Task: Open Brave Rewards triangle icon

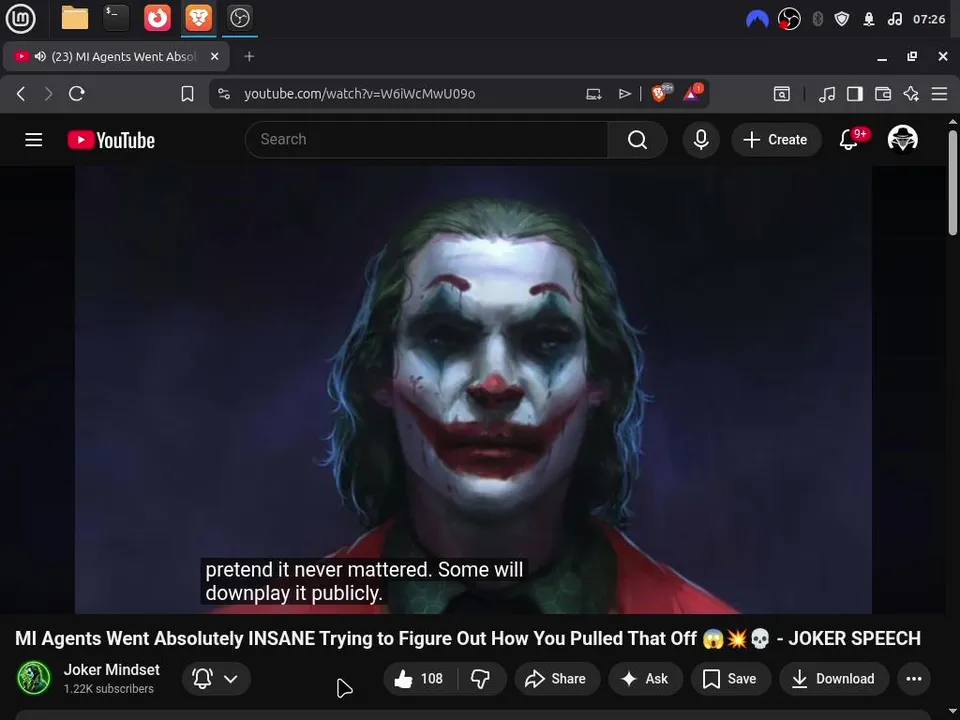Action: coord(692,93)
